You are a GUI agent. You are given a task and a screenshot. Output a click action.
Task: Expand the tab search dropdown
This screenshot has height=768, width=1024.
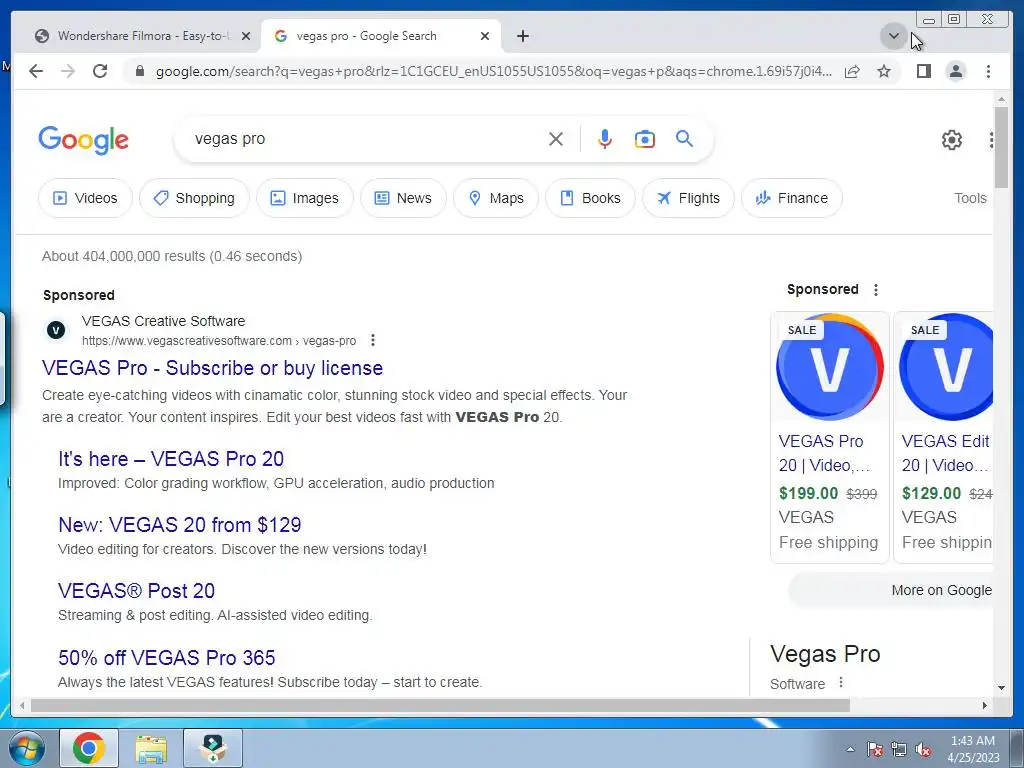[893, 36]
